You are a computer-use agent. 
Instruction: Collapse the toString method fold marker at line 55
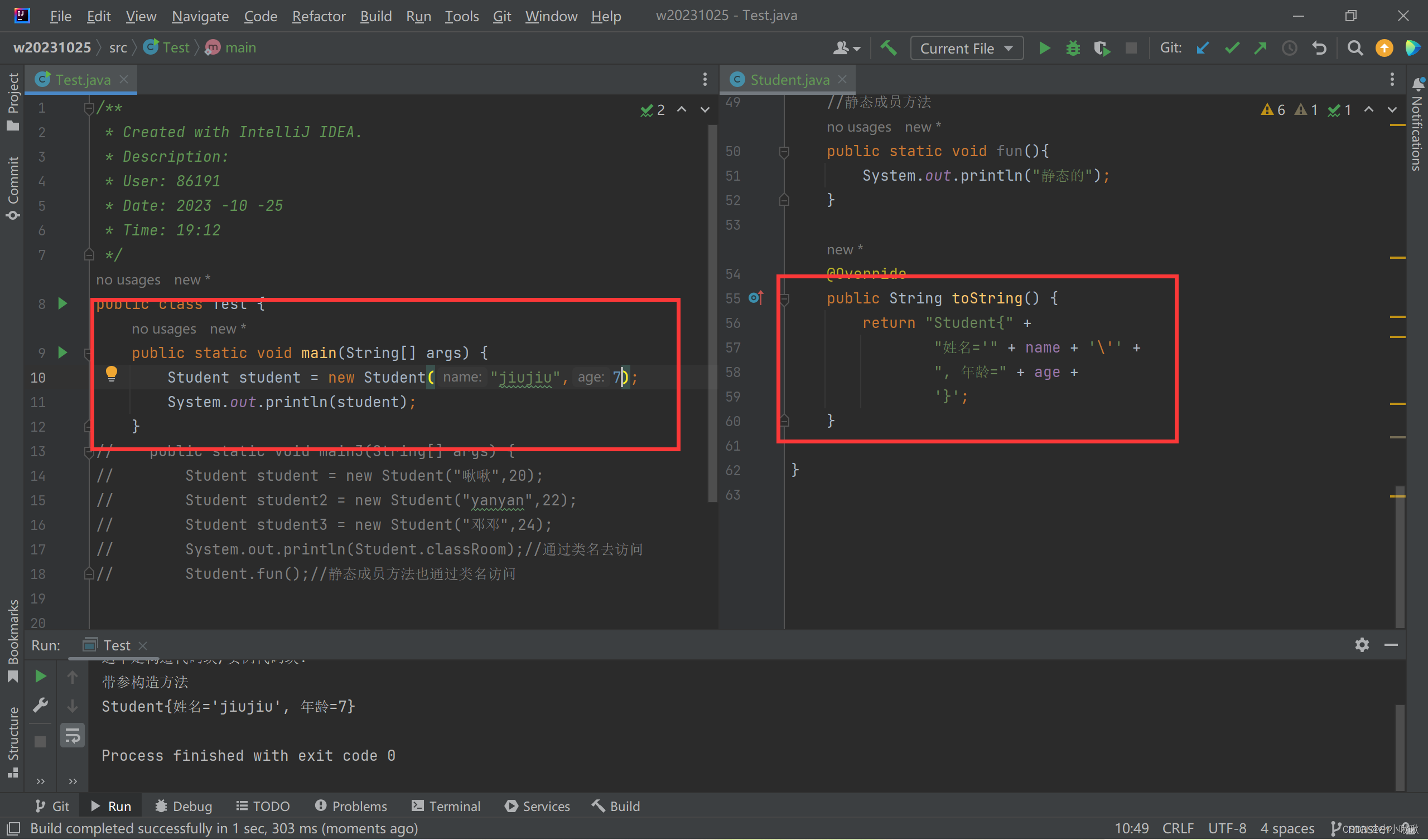tap(784, 299)
